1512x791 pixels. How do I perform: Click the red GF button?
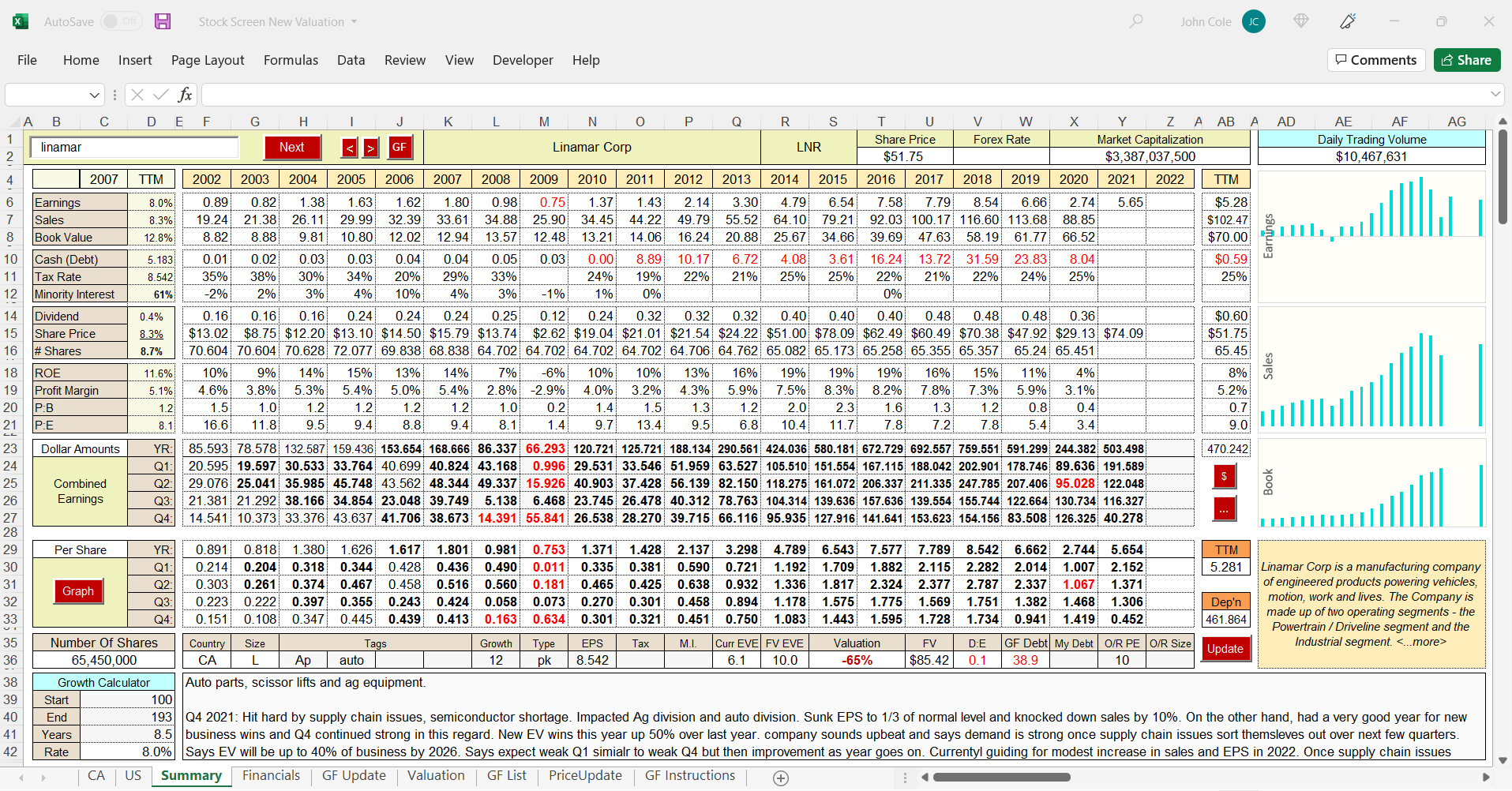pos(400,147)
